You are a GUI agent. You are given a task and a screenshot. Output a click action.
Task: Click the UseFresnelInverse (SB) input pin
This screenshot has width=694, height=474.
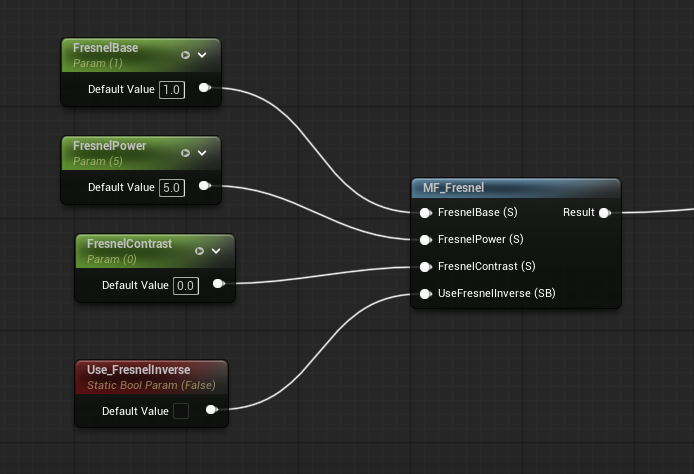(x=425, y=294)
